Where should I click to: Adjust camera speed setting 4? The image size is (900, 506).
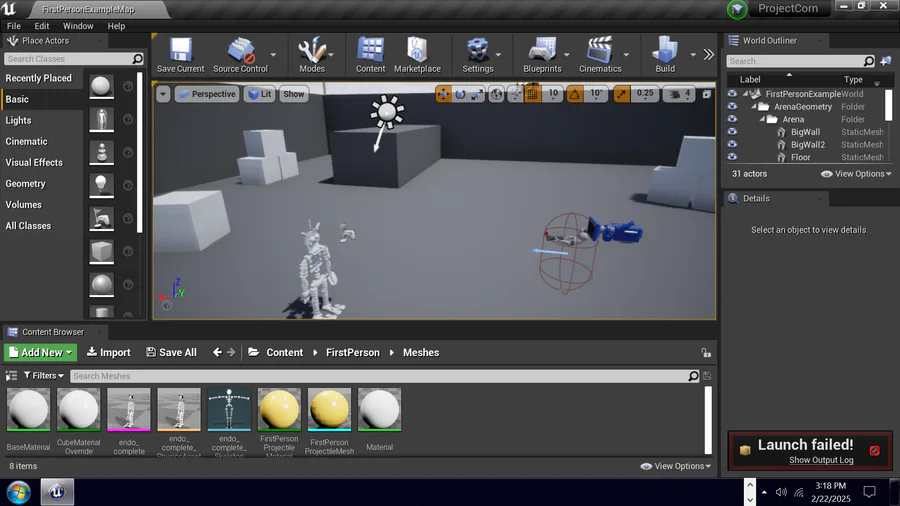680,94
